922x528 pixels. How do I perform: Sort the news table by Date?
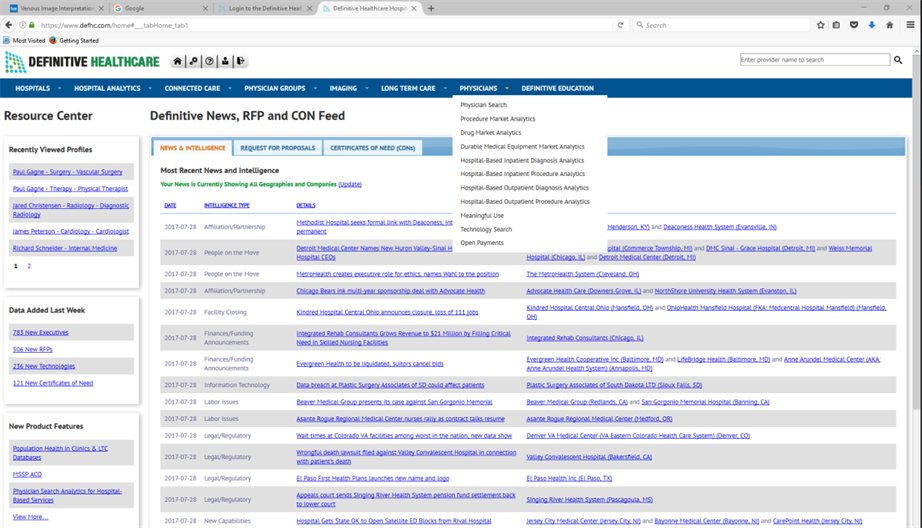click(x=170, y=206)
